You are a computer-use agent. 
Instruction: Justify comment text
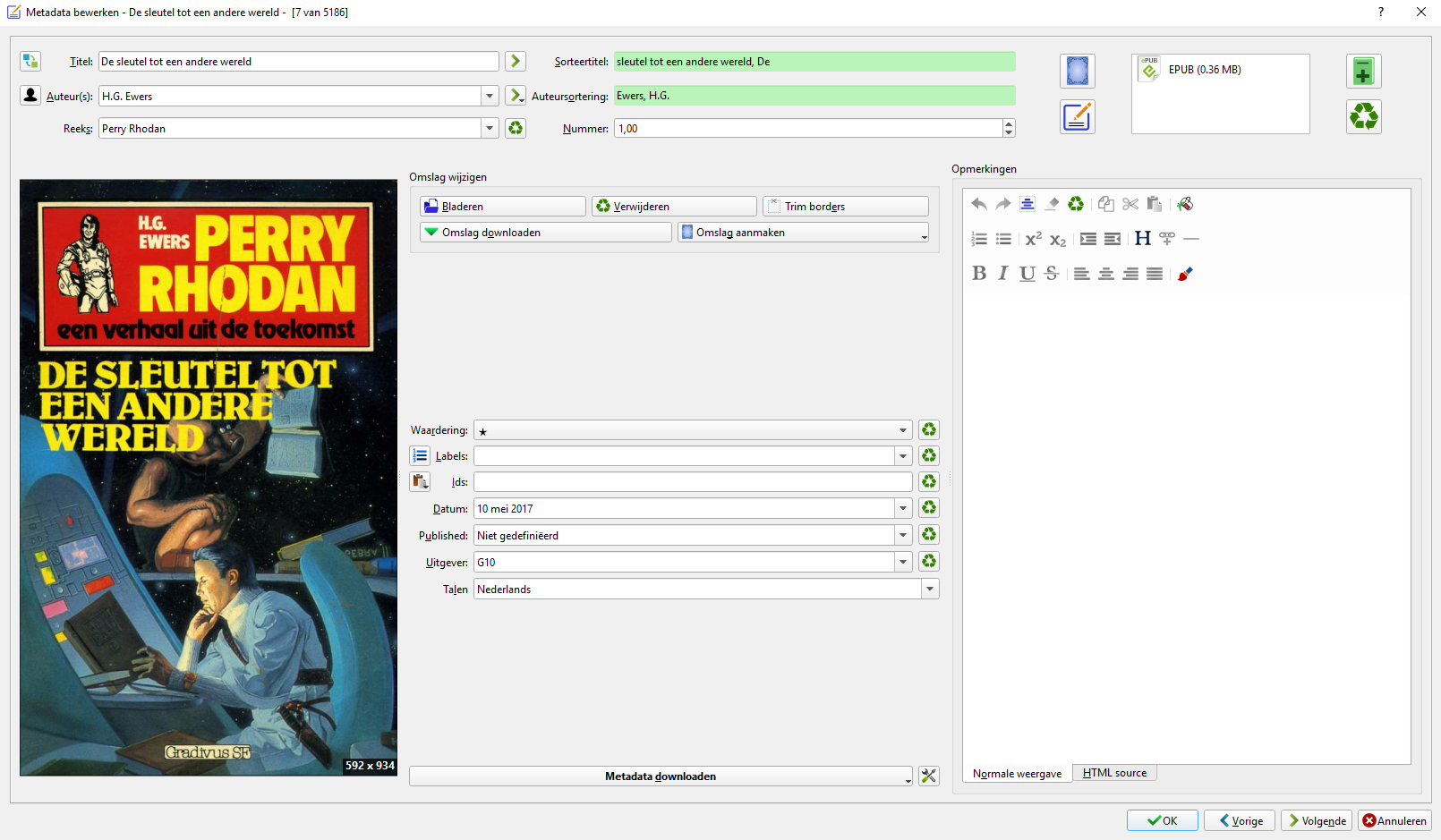[1155, 274]
